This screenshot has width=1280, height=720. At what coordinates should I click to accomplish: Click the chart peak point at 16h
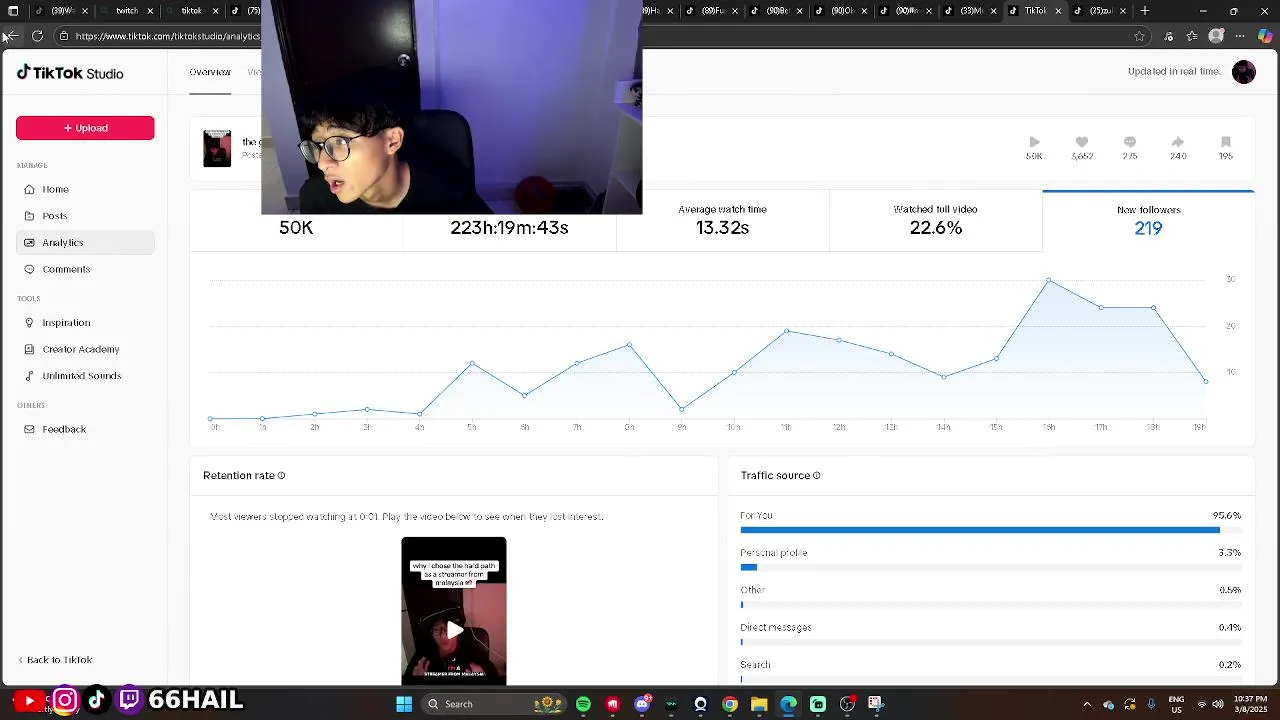[1048, 280]
